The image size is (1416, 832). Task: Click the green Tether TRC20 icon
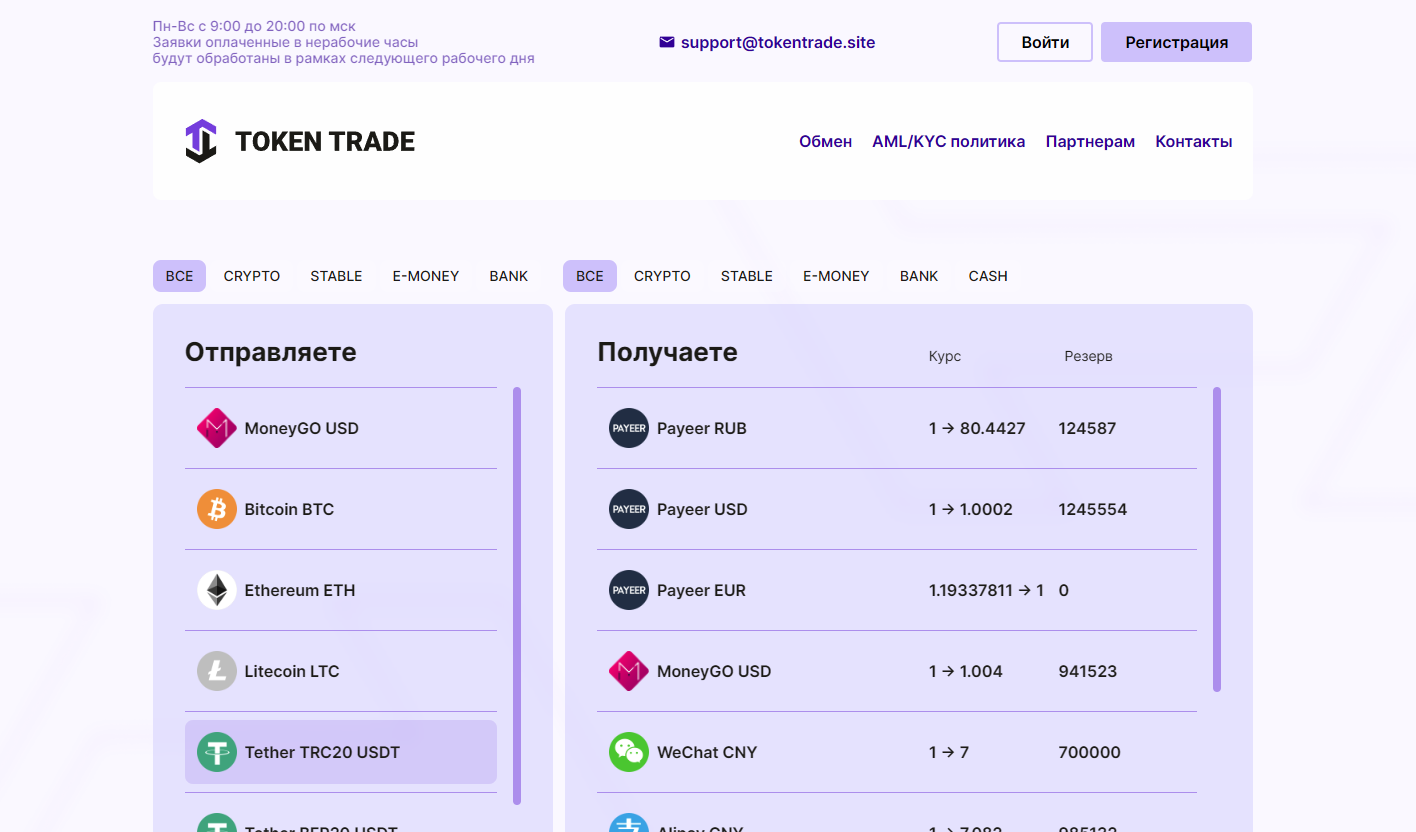217,752
